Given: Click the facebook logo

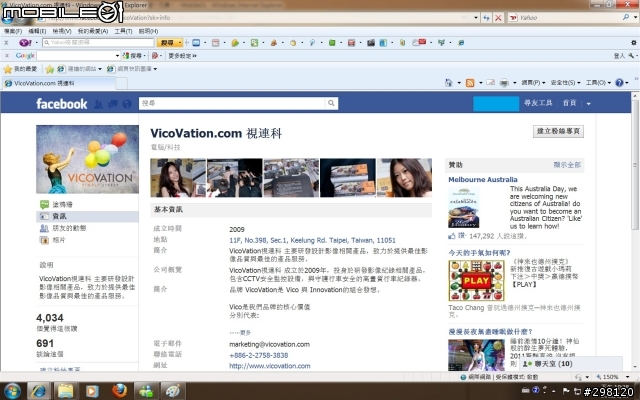Looking at the screenshot, I should pos(62,104).
